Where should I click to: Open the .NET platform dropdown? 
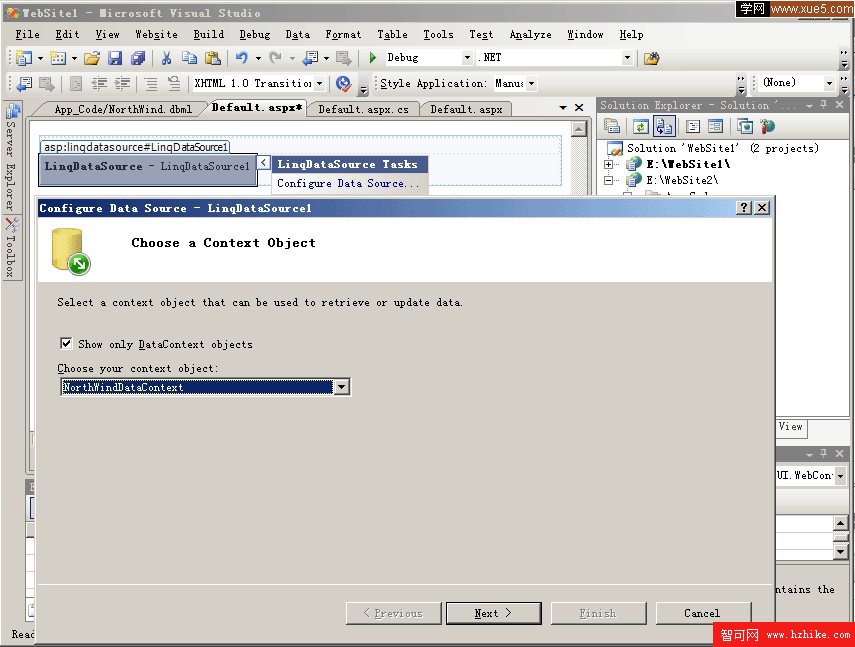[627, 57]
